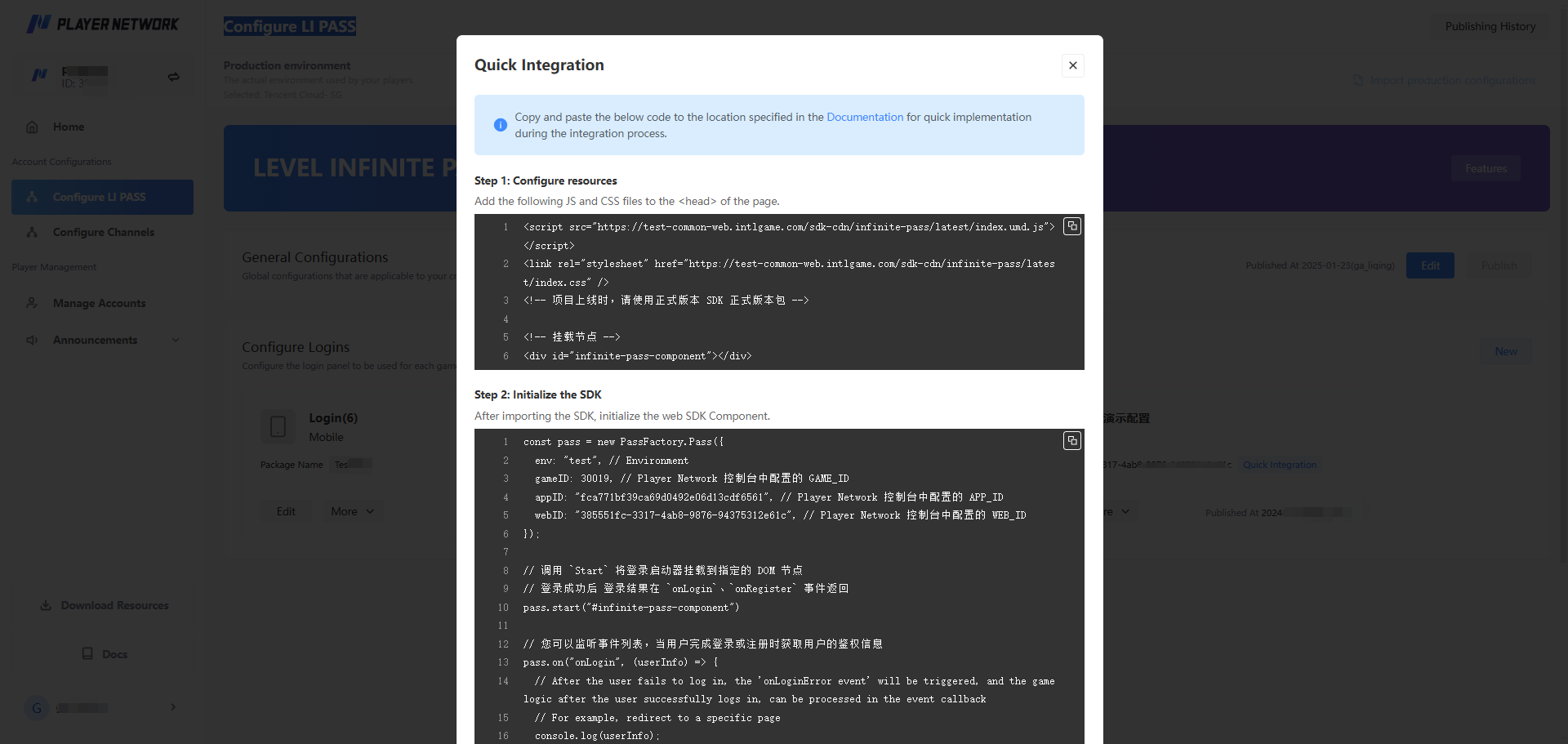The width and height of the screenshot is (1568, 744).
Task: Open the Docs icon near the bottom
Action: coord(88,653)
